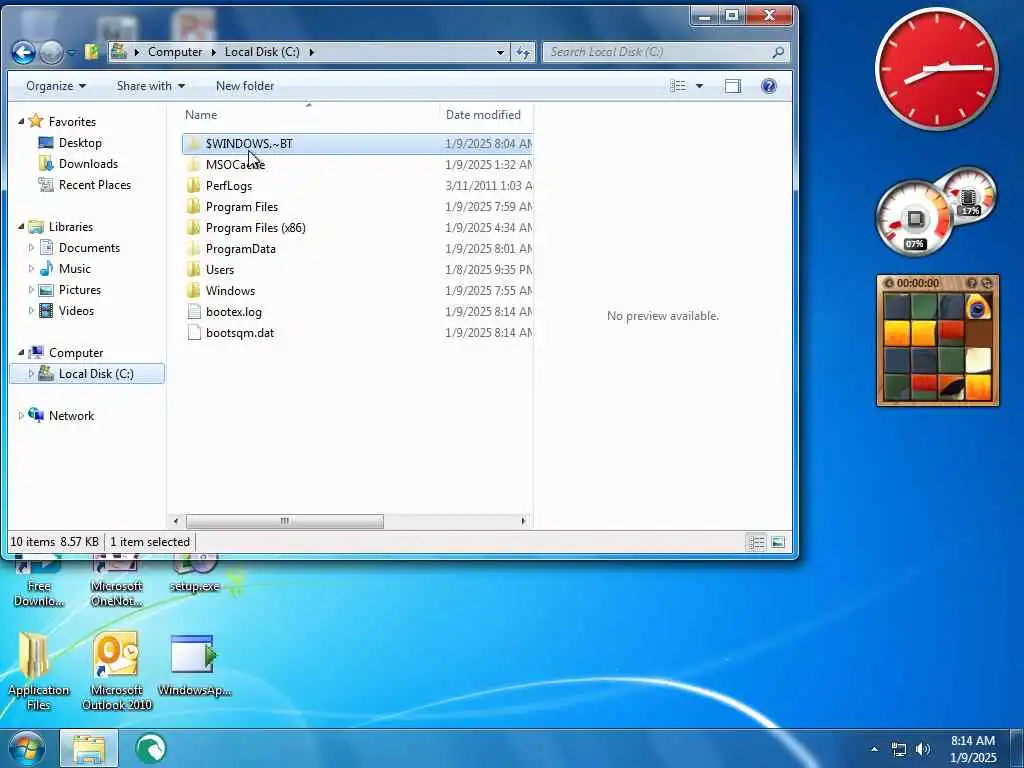Click Windows Explorer taskbar button

pos(89,748)
